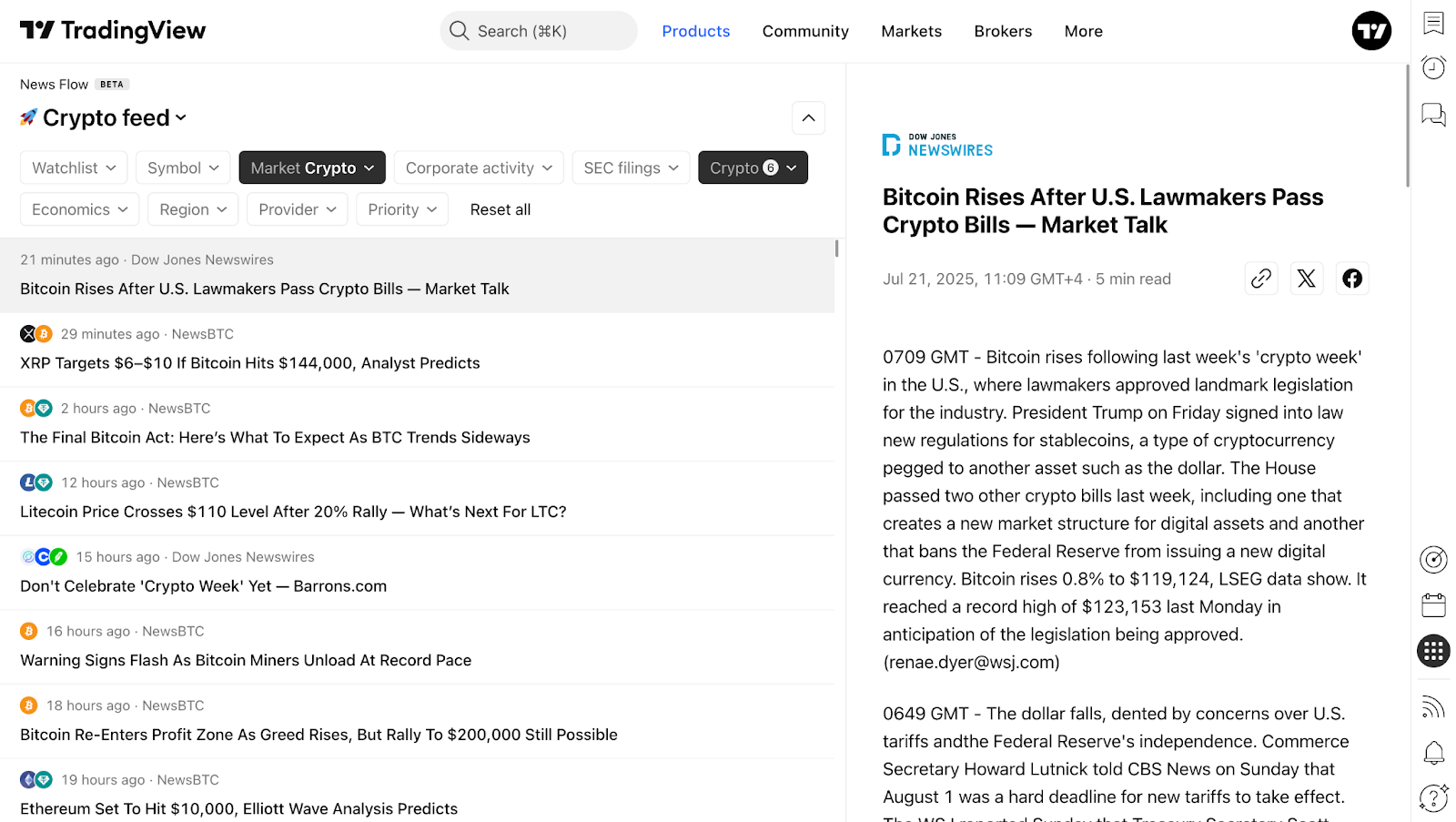Open the chats icon in right sidebar
Viewport: 1456px width, 822px height.
1433,115
